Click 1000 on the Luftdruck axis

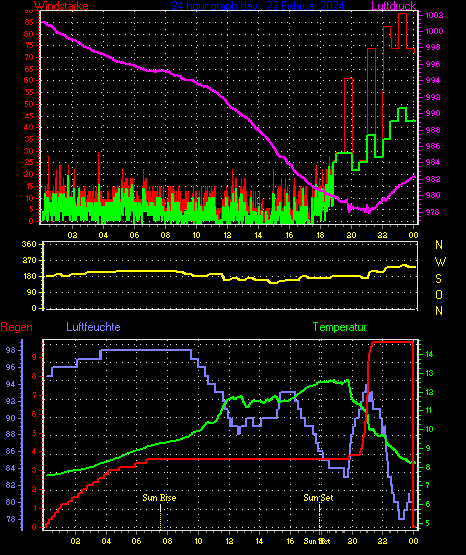(434, 31)
